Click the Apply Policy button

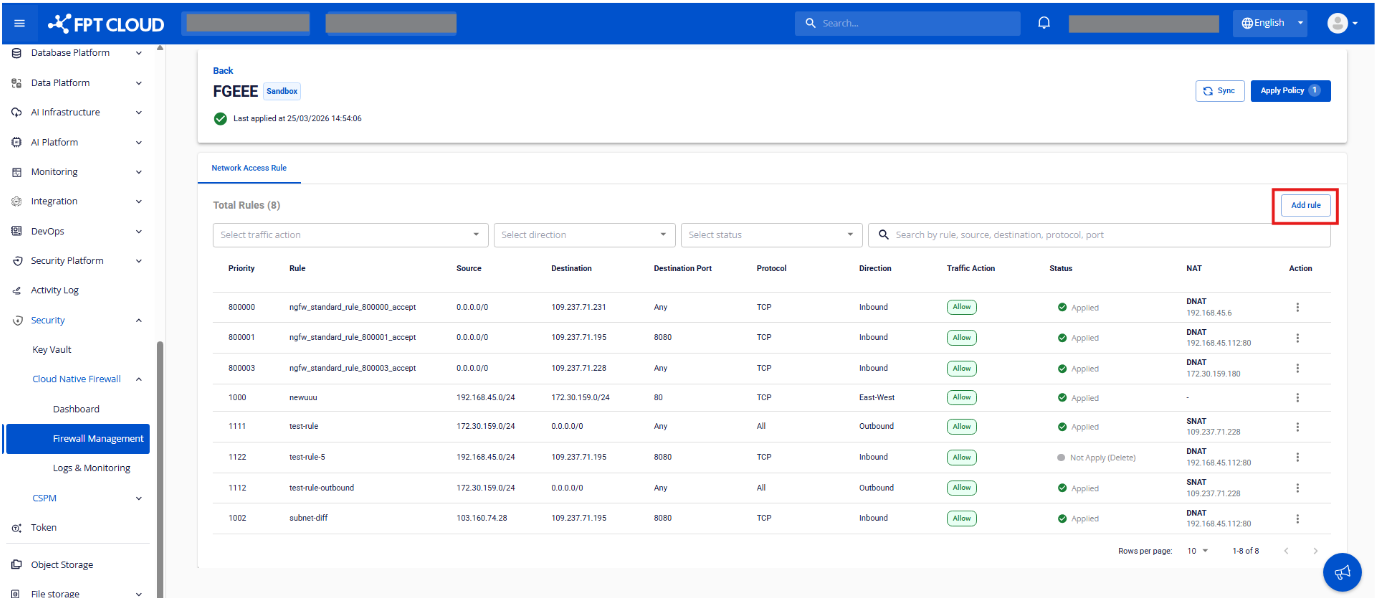(x=1290, y=91)
